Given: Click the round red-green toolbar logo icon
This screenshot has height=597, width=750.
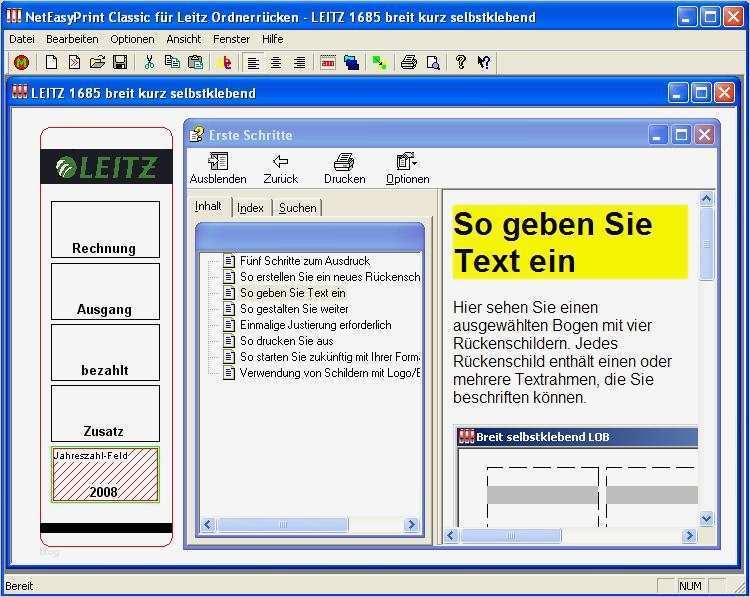Looking at the screenshot, I should point(21,63).
